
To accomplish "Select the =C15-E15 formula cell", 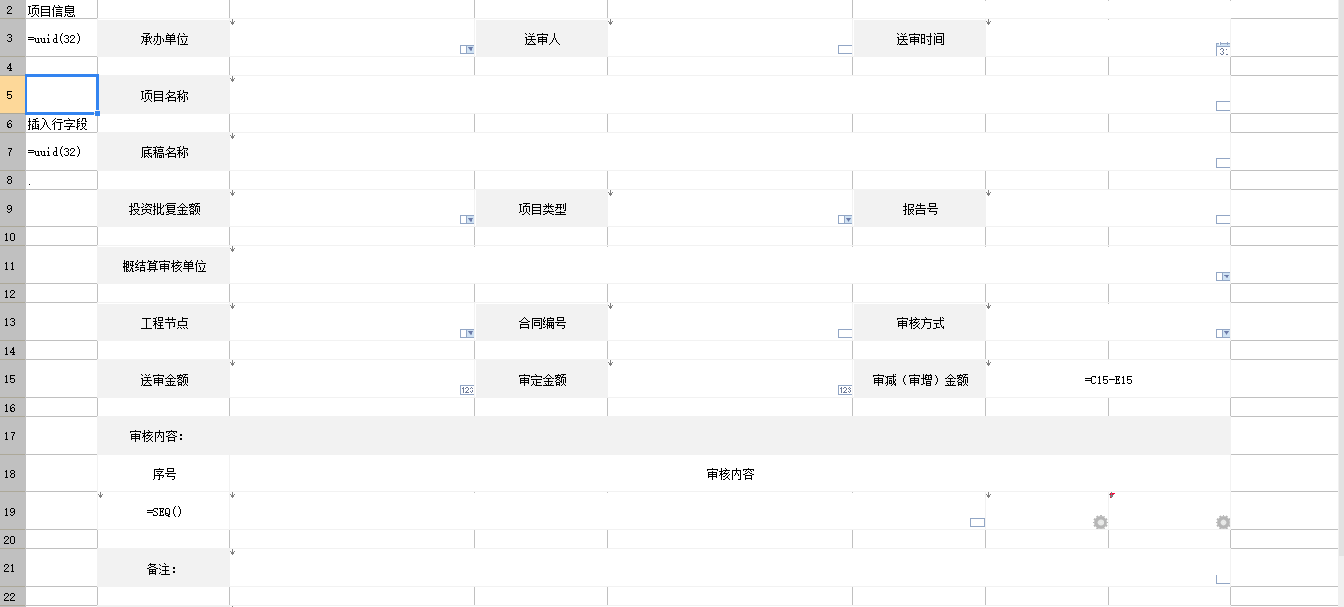I will (1108, 380).
